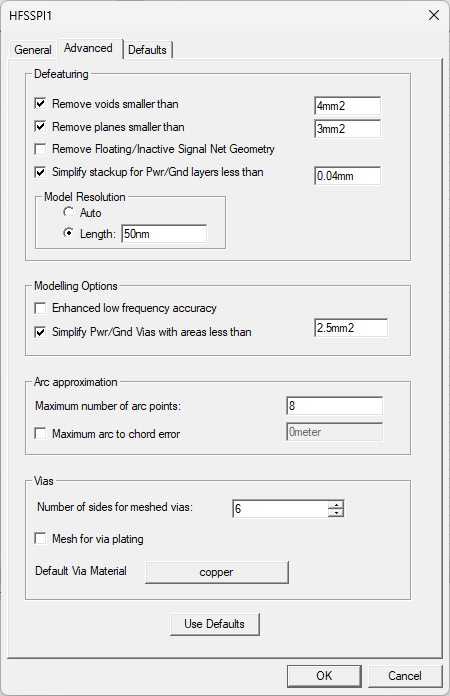
Task: Click the meshed vias sides field
Action: tap(280, 509)
